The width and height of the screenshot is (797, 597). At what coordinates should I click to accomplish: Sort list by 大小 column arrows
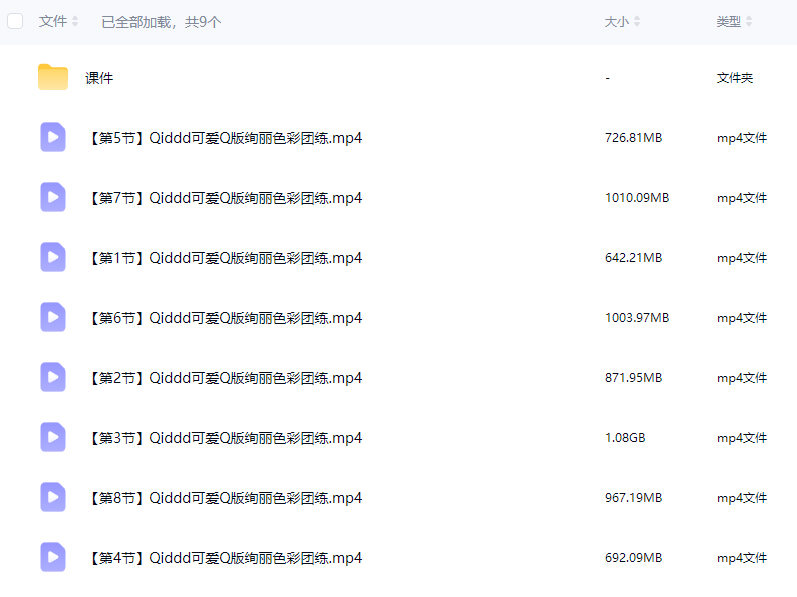click(637, 22)
